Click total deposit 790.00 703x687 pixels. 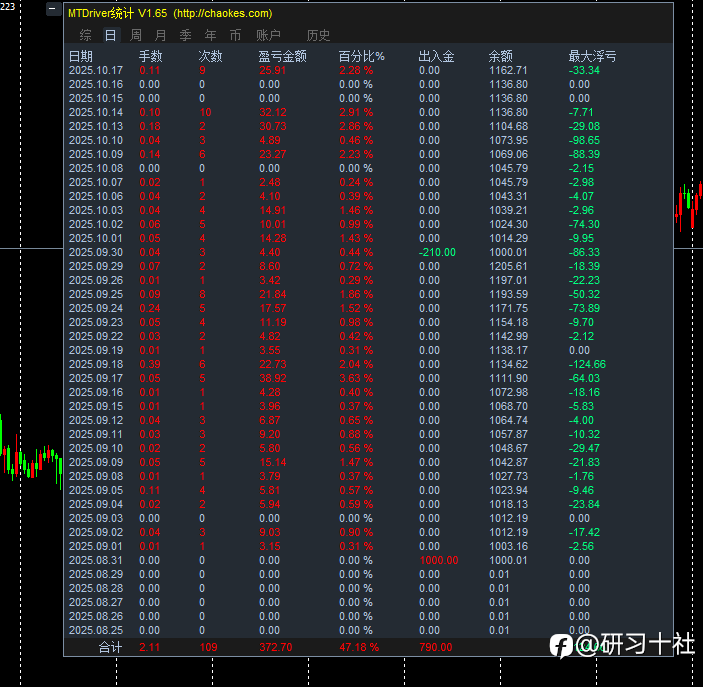tap(435, 647)
